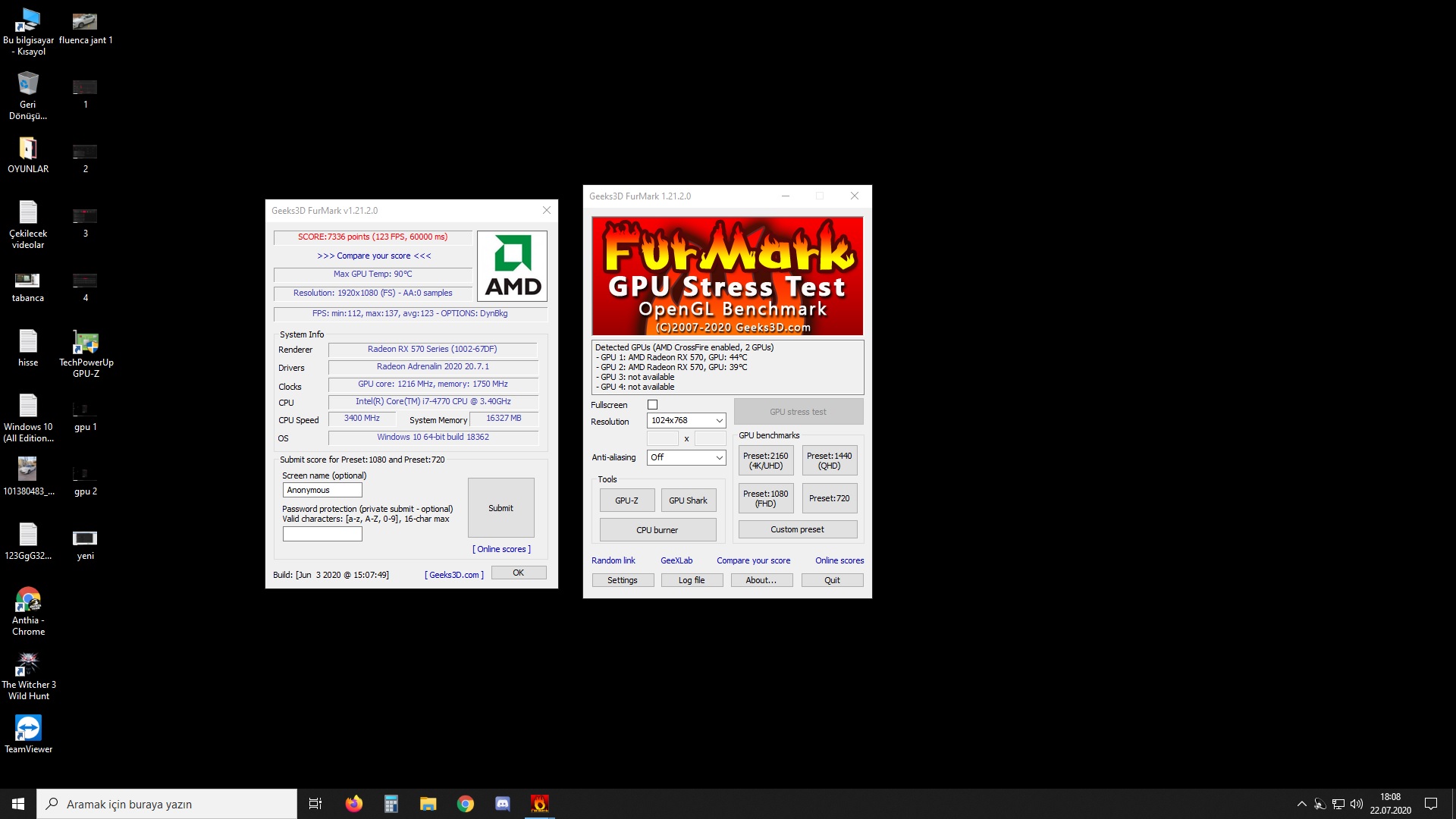Open Discord from the taskbar
The image size is (1456, 819).
click(x=503, y=804)
